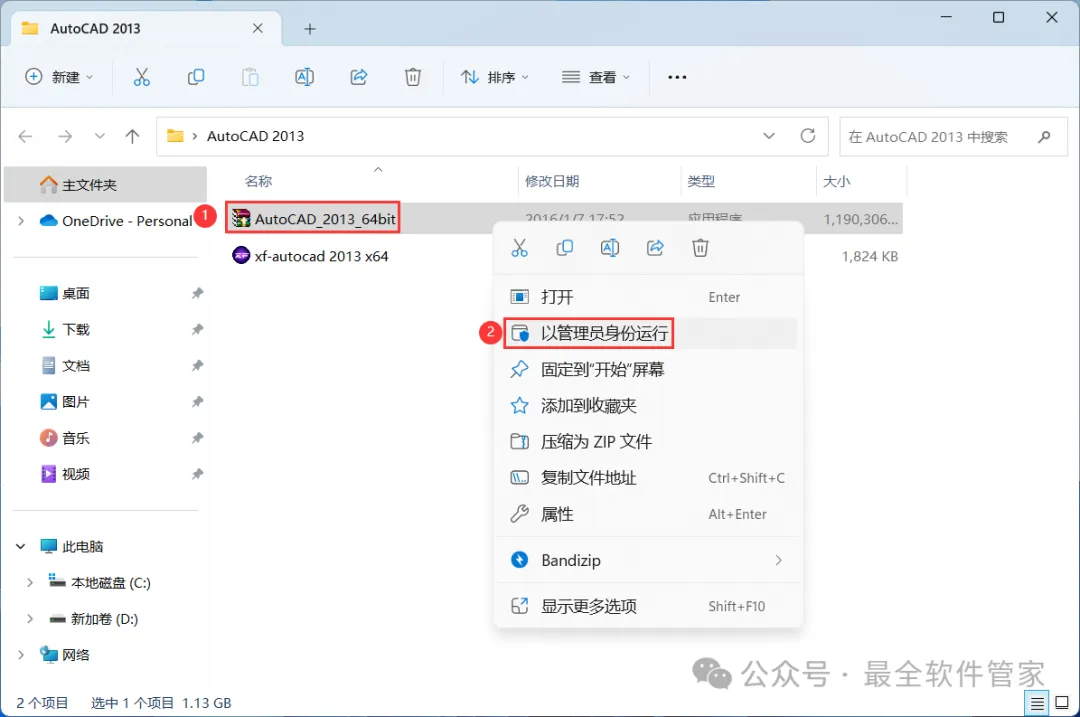The height and width of the screenshot is (717, 1080).
Task: Go back with the left arrow
Action: (25, 136)
